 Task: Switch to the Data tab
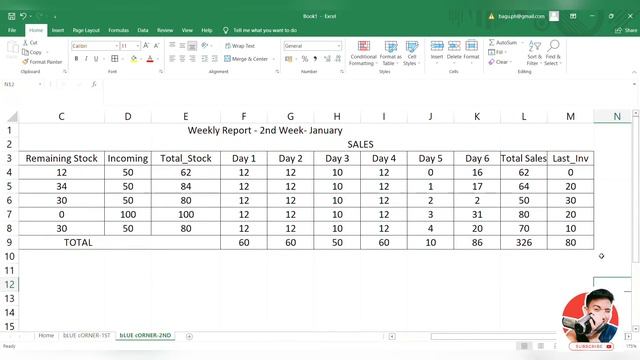click(143, 30)
